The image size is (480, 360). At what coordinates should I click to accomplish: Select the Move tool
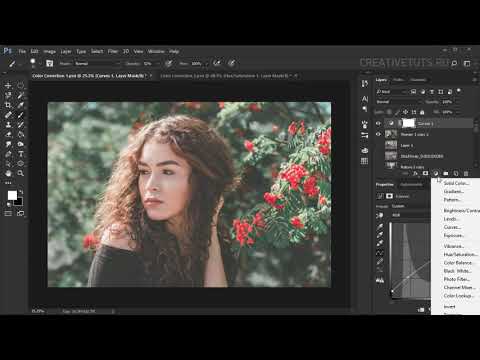[x=8, y=85]
